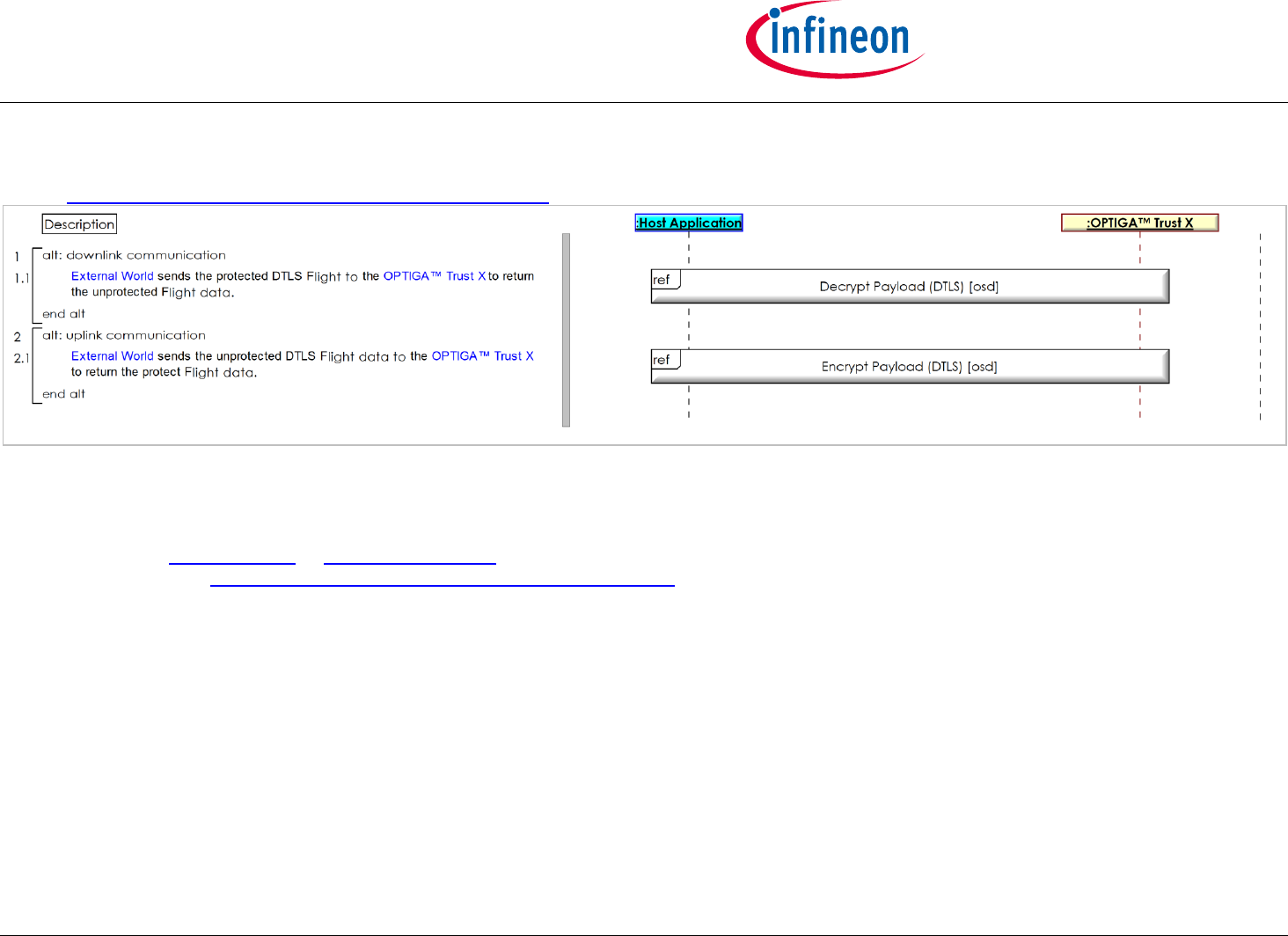Click the Infineon logo
Viewport: 1288px width, 936px height.
click(x=835, y=40)
